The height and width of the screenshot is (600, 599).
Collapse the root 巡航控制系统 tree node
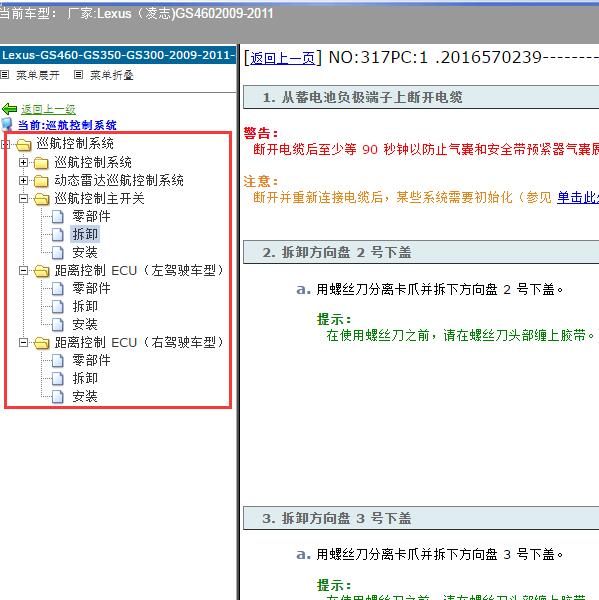[x=5, y=144]
